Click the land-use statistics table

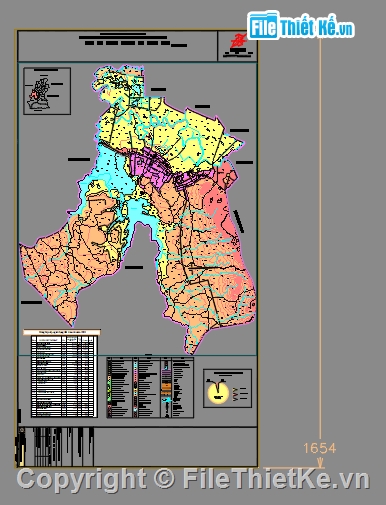click(x=64, y=376)
